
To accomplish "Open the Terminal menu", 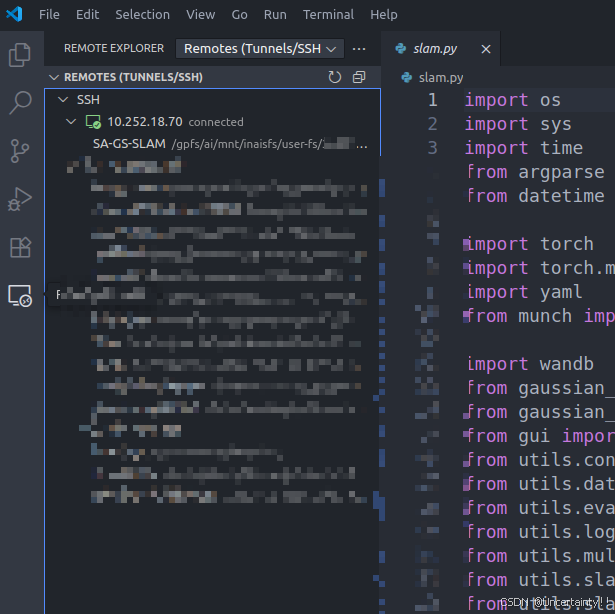I will tap(328, 15).
